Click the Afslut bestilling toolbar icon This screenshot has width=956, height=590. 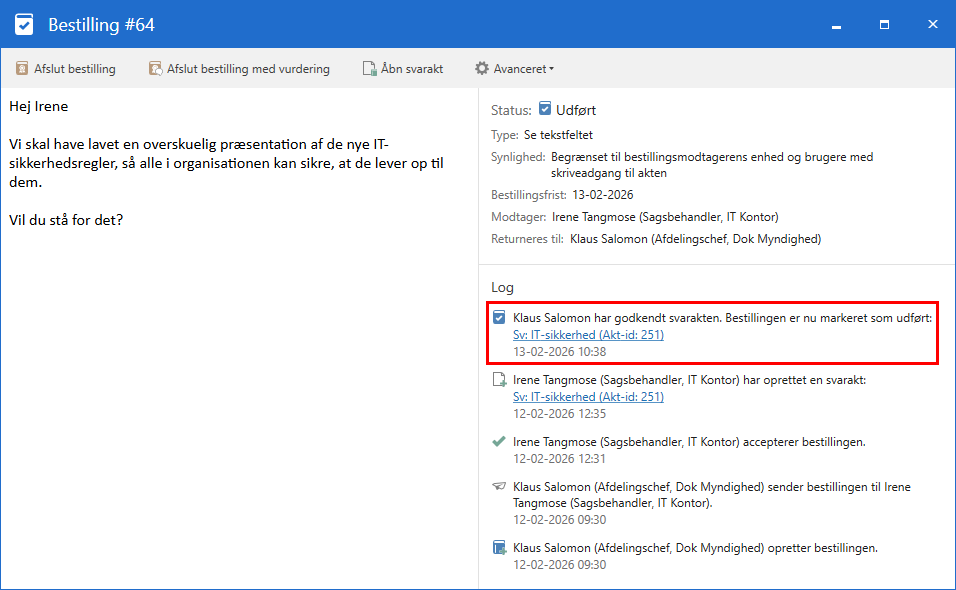click(x=22, y=69)
